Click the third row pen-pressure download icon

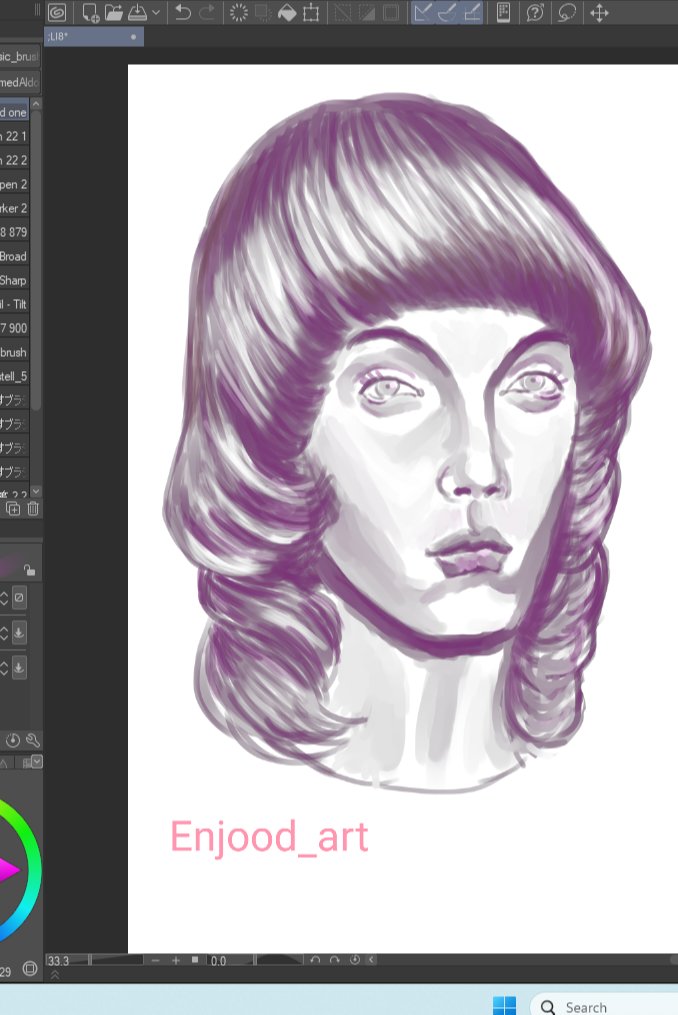coord(19,667)
